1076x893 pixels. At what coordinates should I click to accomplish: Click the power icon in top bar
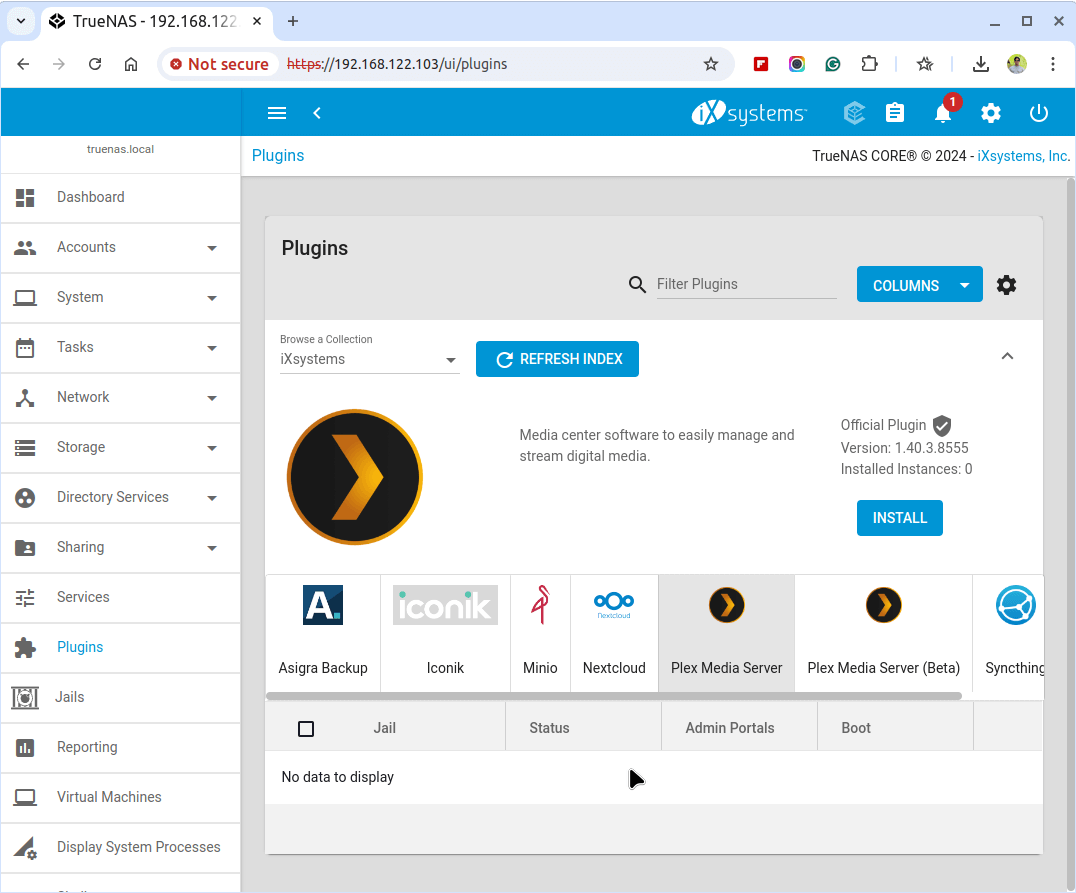(x=1039, y=113)
